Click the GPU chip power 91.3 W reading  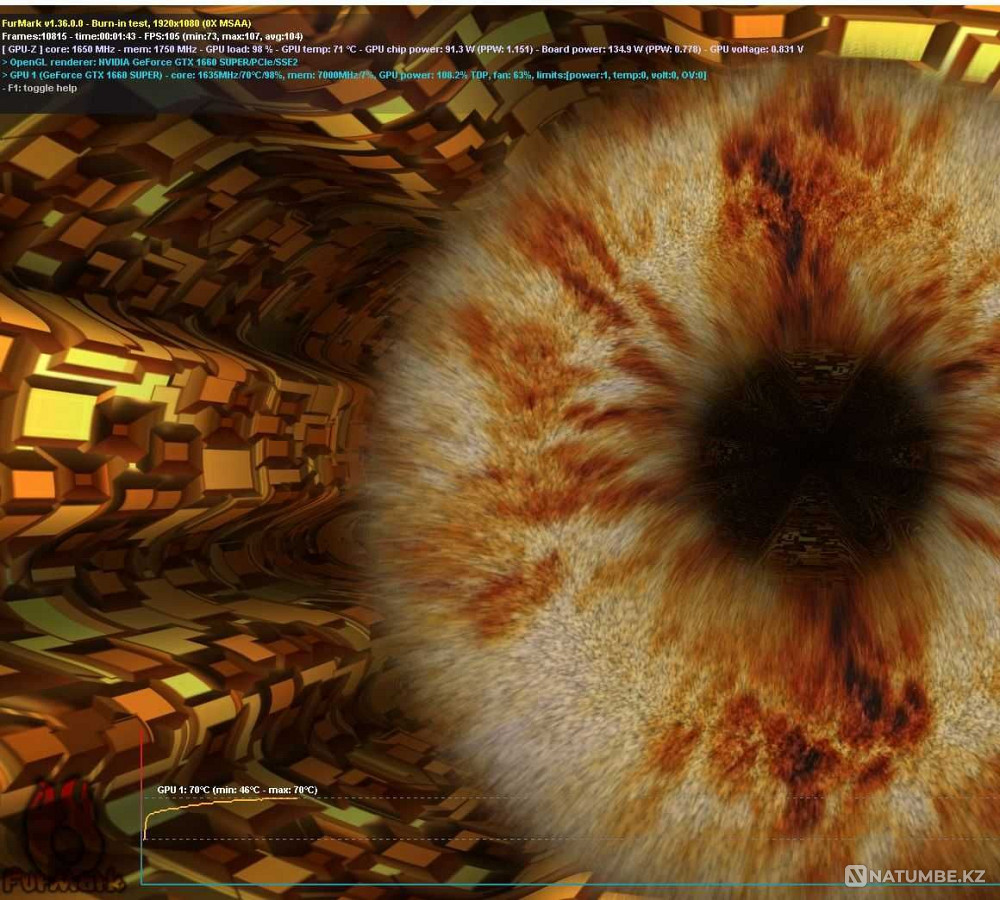click(x=432, y=49)
